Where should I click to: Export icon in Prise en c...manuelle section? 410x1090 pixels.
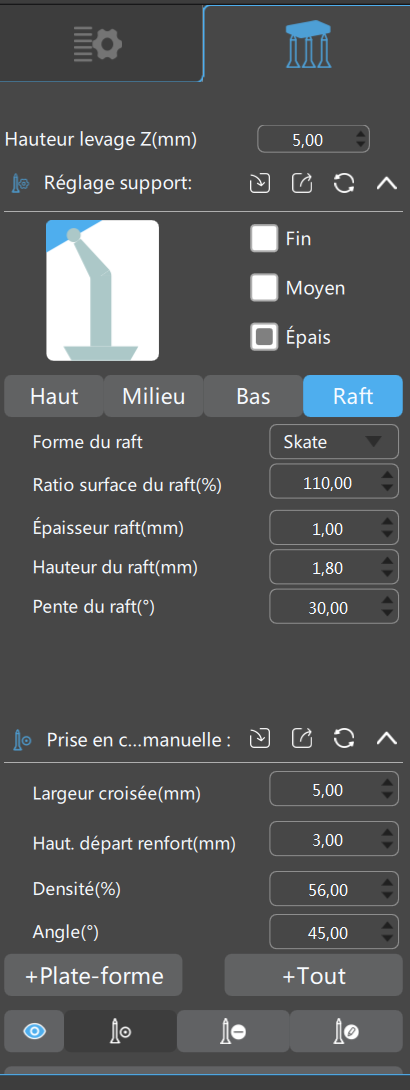pos(302,738)
